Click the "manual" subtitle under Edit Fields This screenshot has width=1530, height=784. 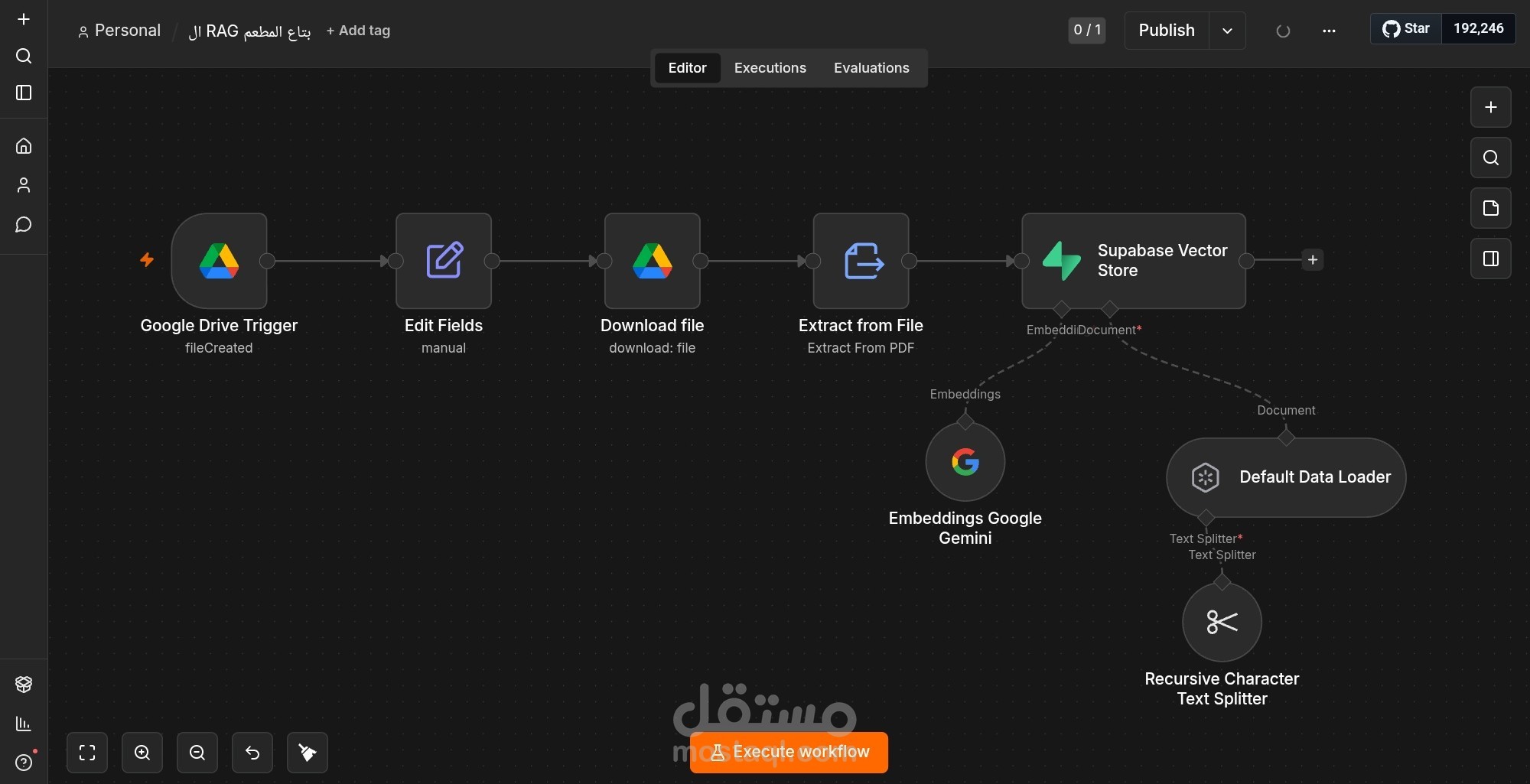[444, 348]
